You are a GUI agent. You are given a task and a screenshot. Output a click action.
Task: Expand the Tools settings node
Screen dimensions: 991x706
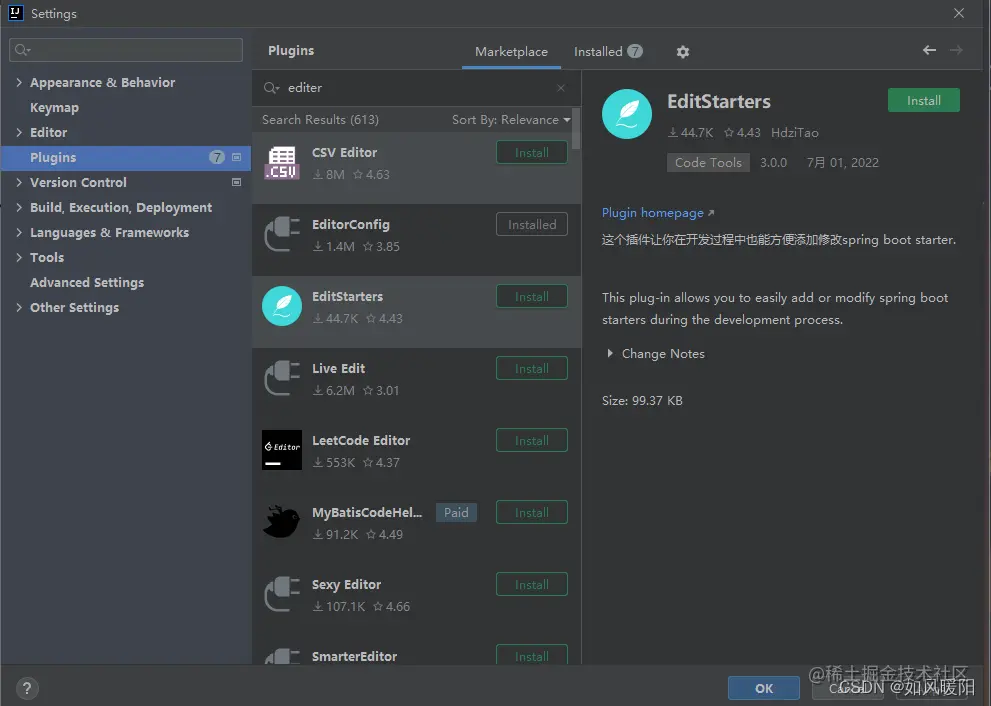[19, 257]
